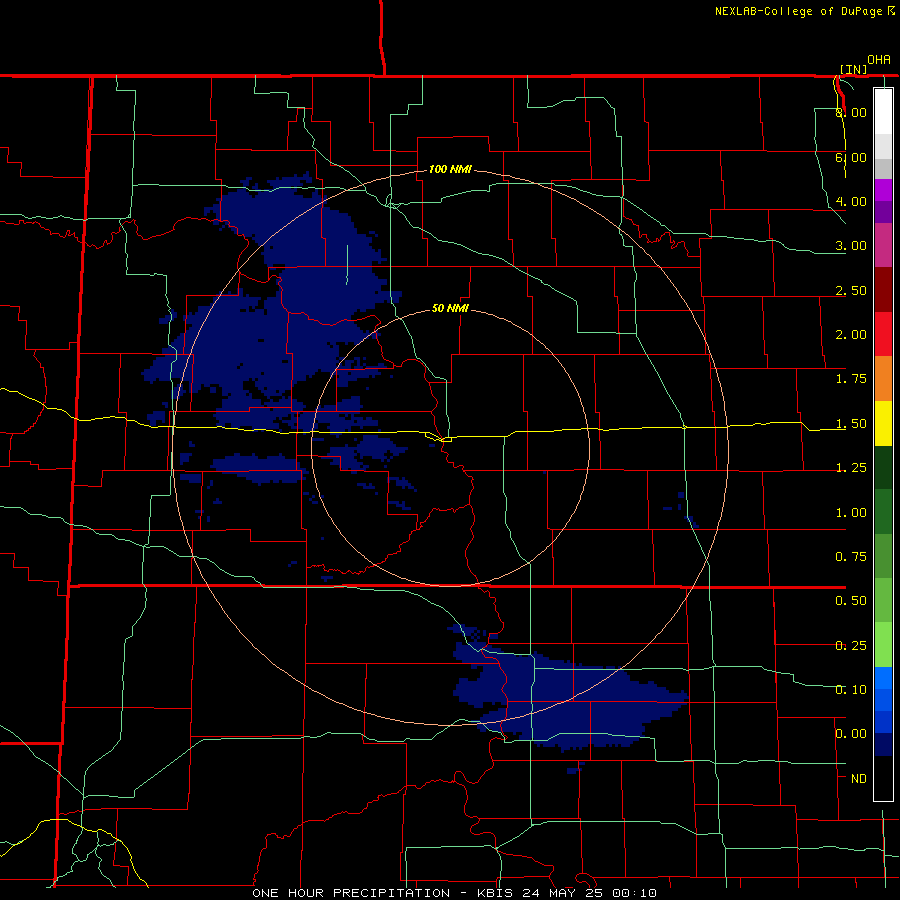900x900 pixels.
Task: Click the 2.00 legend value
Action: coord(851,335)
